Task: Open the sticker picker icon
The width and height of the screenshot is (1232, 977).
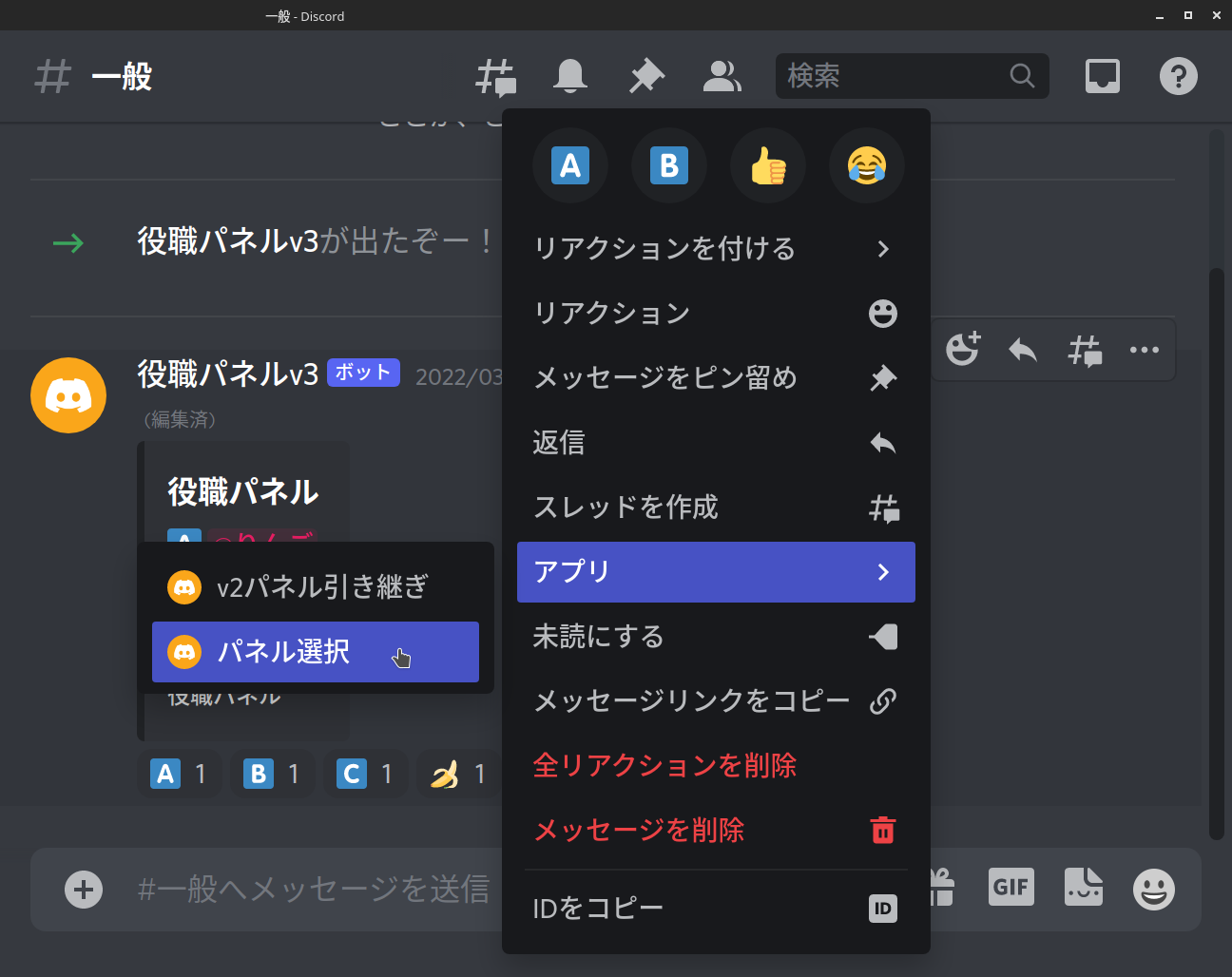Action: (x=1084, y=888)
